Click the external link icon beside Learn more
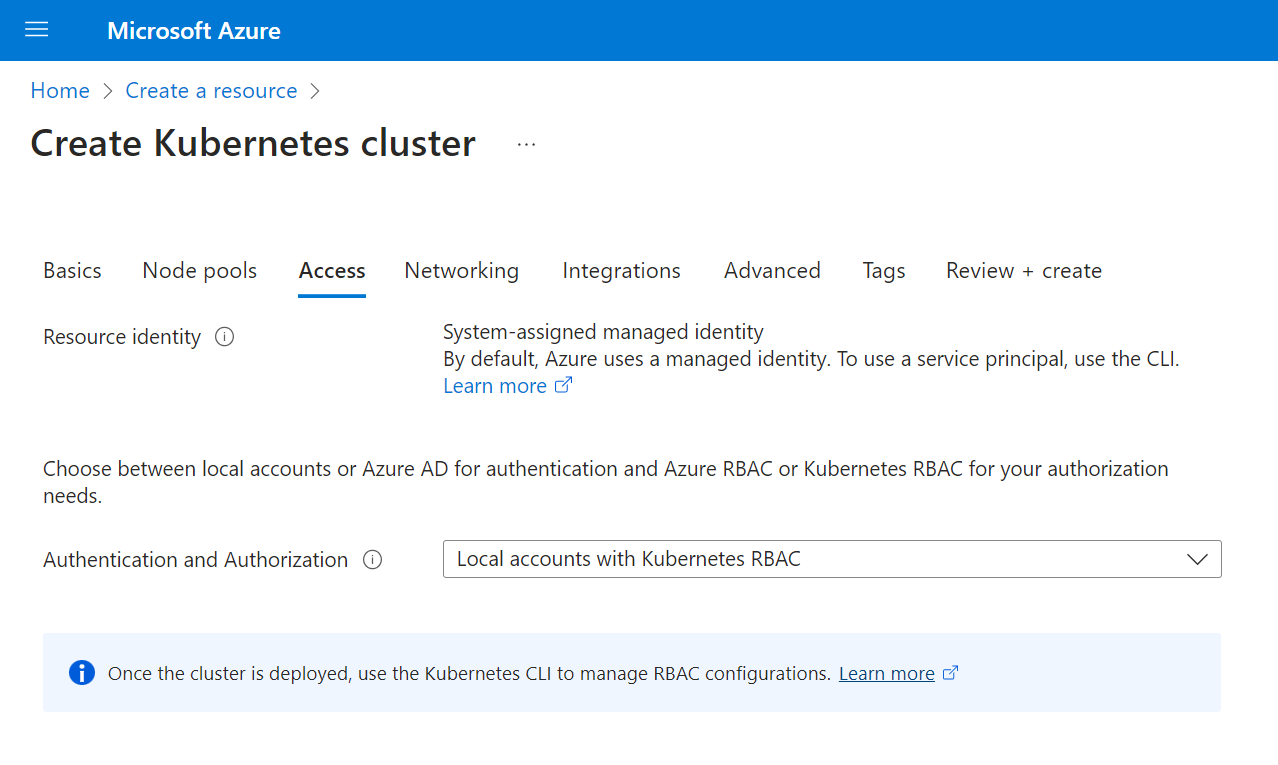 tap(563, 385)
